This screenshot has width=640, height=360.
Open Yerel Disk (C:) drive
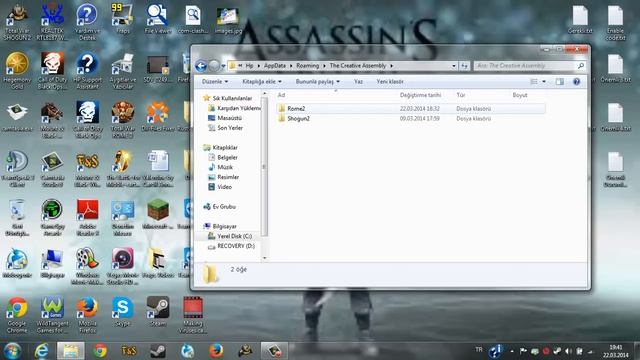[230, 236]
